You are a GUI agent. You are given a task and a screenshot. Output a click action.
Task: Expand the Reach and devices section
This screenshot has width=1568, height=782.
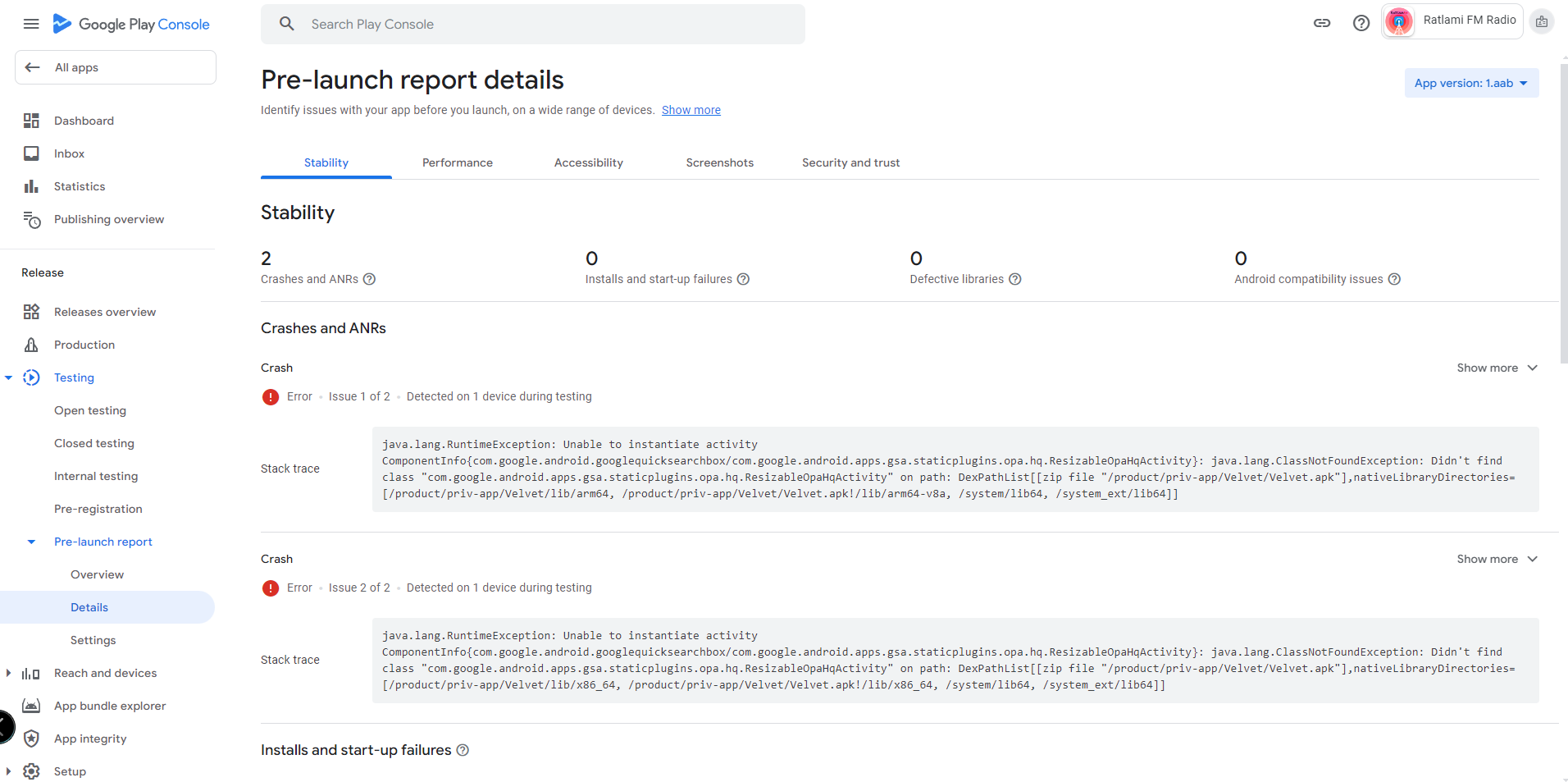[x=8, y=673]
